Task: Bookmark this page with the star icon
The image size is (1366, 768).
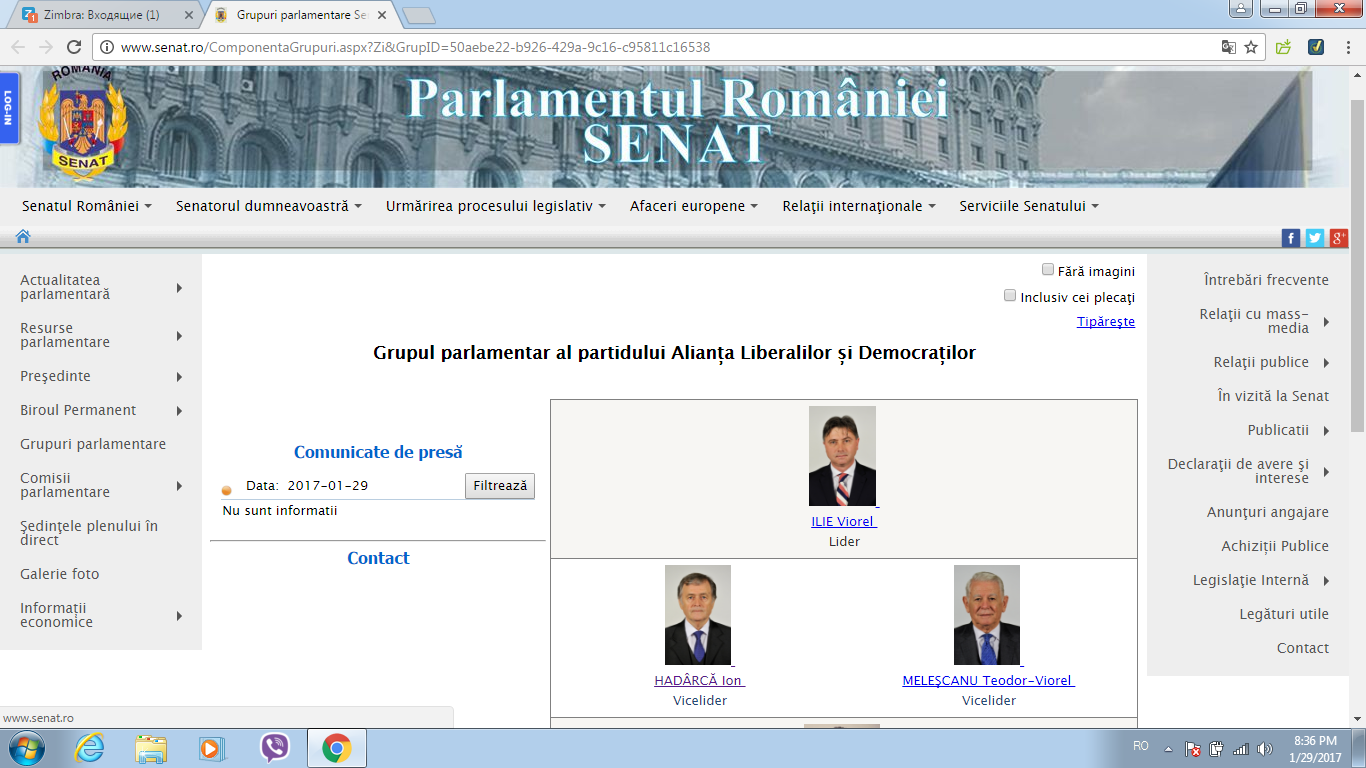Action: pos(1251,47)
